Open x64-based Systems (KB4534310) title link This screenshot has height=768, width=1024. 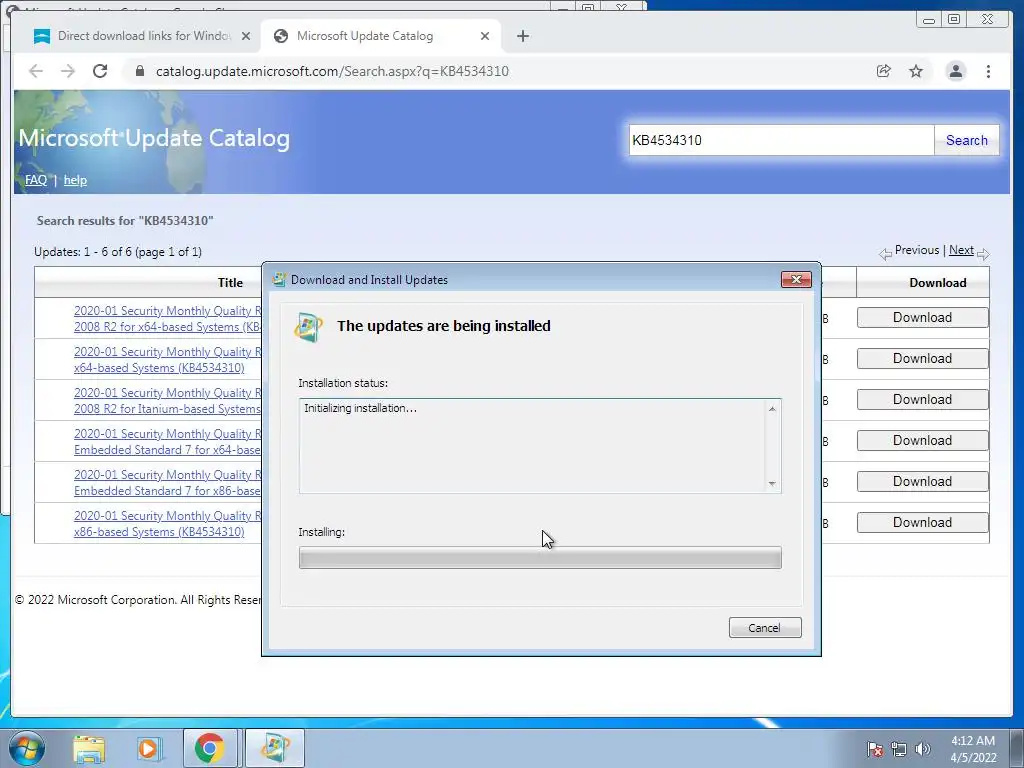(x=167, y=360)
